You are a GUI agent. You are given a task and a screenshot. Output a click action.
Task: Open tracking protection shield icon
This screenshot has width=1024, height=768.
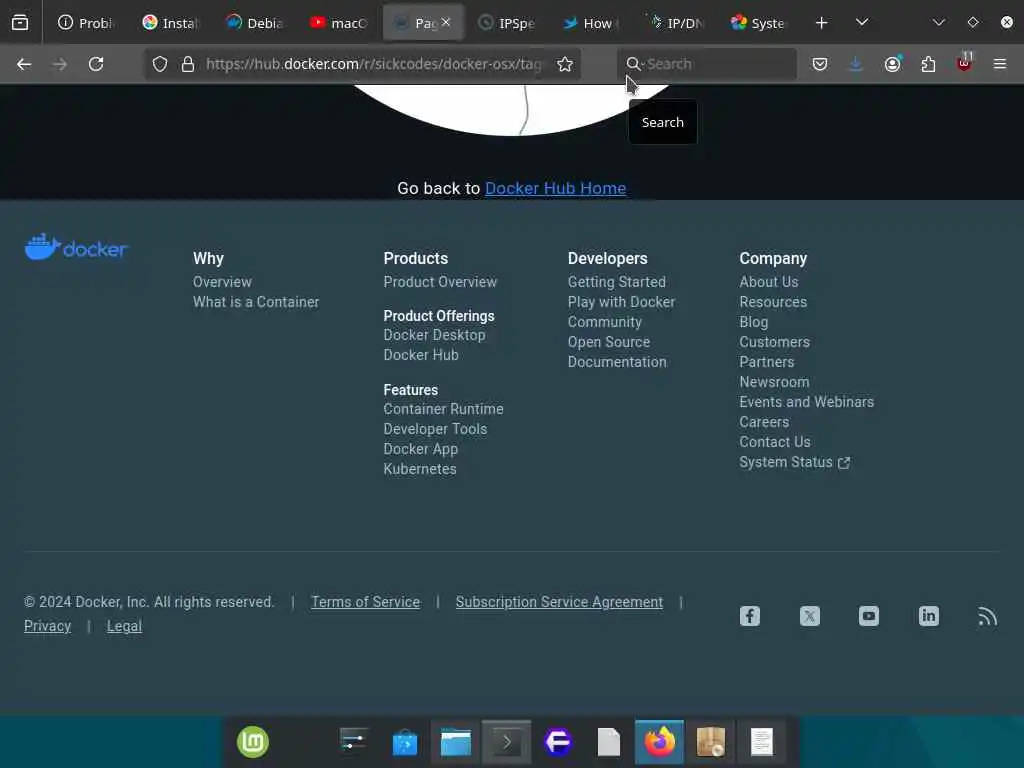pyautogui.click(x=160, y=64)
